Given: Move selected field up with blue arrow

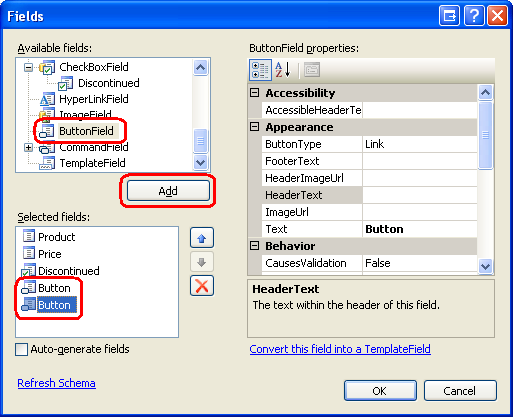Looking at the screenshot, I should (202, 238).
